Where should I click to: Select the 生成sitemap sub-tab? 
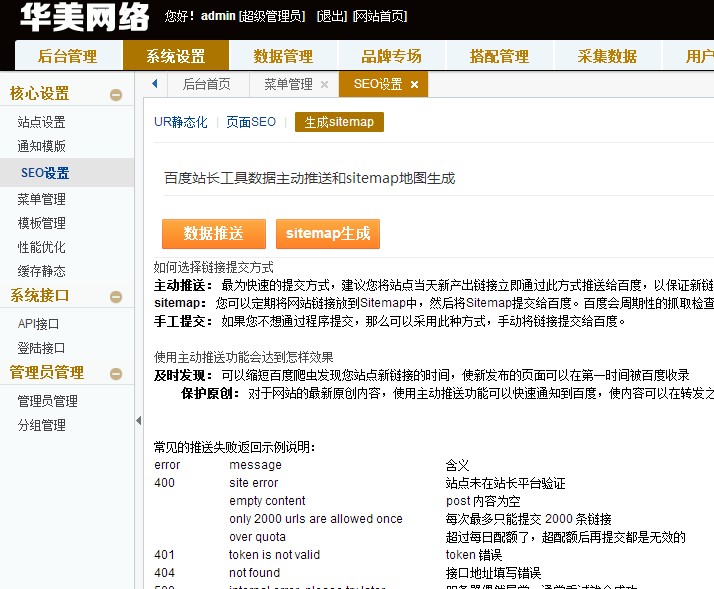pyautogui.click(x=339, y=122)
